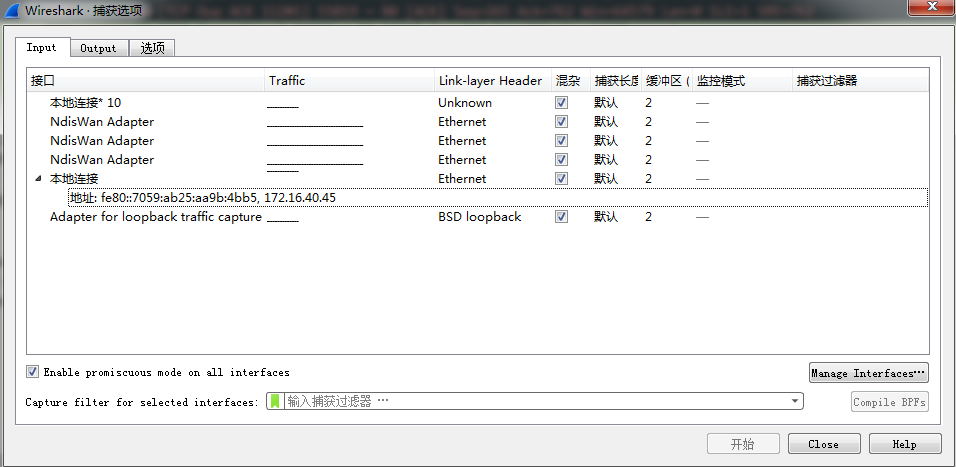This screenshot has height=467, width=956.
Task: Click the Unknown link-layer cell
Action: (465, 102)
